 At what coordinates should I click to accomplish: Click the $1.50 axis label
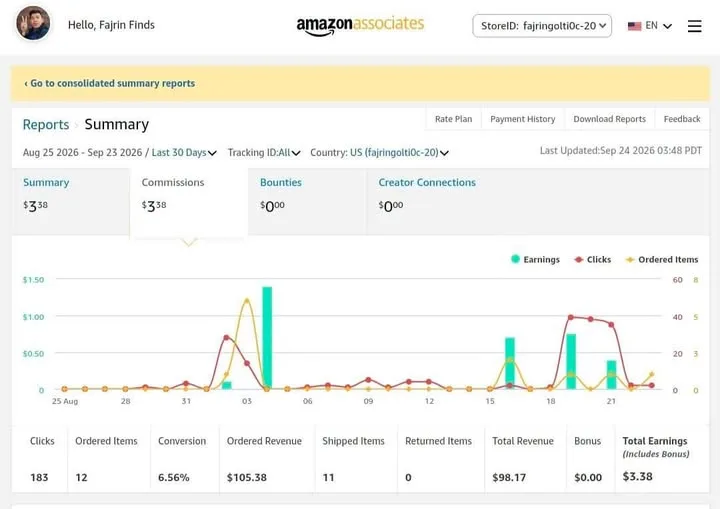[x=33, y=280]
